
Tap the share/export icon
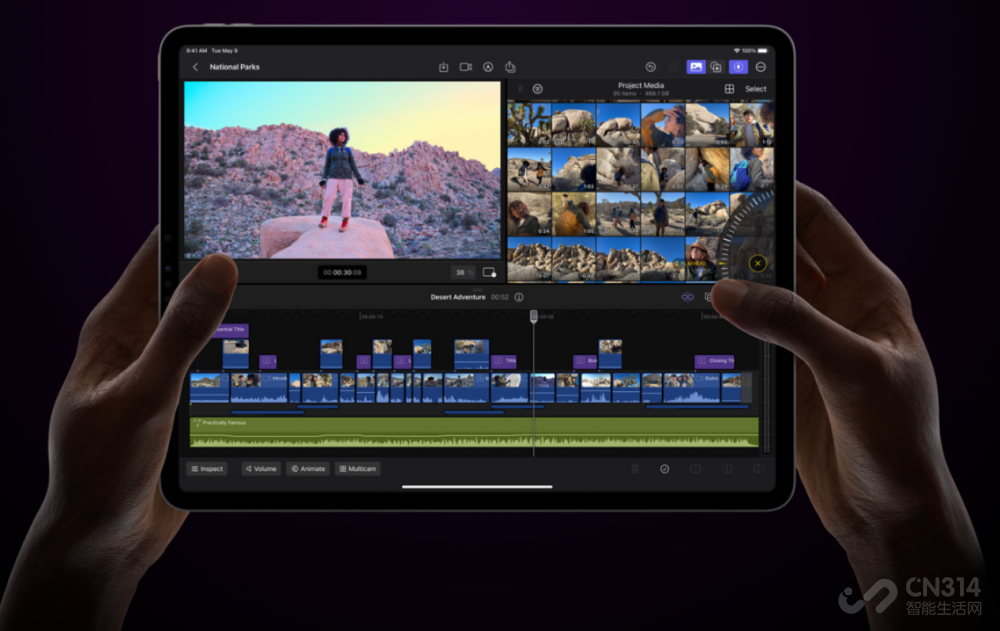click(510, 67)
